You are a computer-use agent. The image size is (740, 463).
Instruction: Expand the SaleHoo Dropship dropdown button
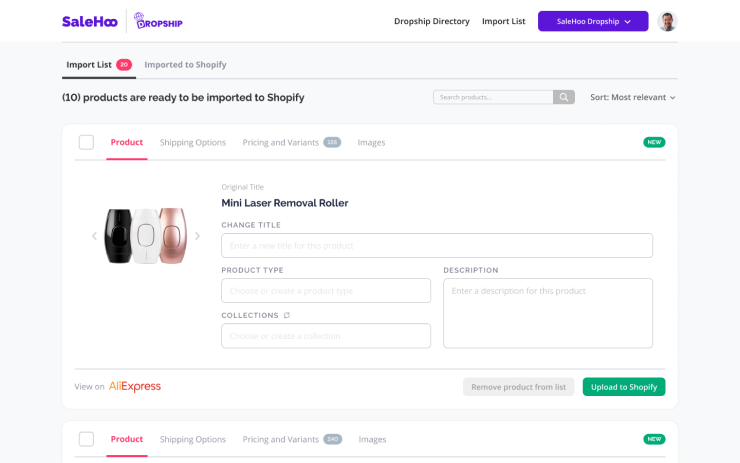593,21
